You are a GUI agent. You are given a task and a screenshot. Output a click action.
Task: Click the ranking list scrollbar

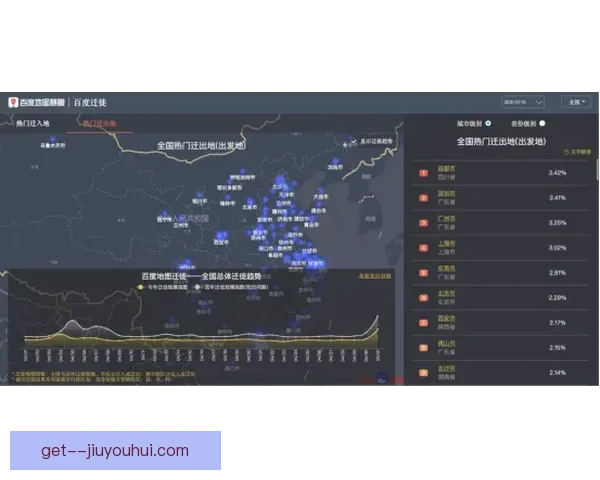click(597, 170)
